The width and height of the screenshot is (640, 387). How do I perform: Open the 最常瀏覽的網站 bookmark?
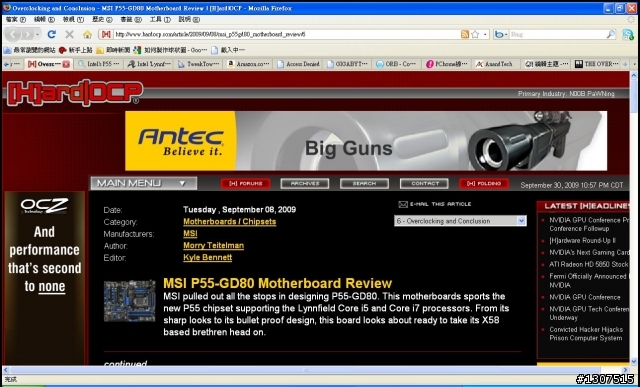tap(29, 50)
